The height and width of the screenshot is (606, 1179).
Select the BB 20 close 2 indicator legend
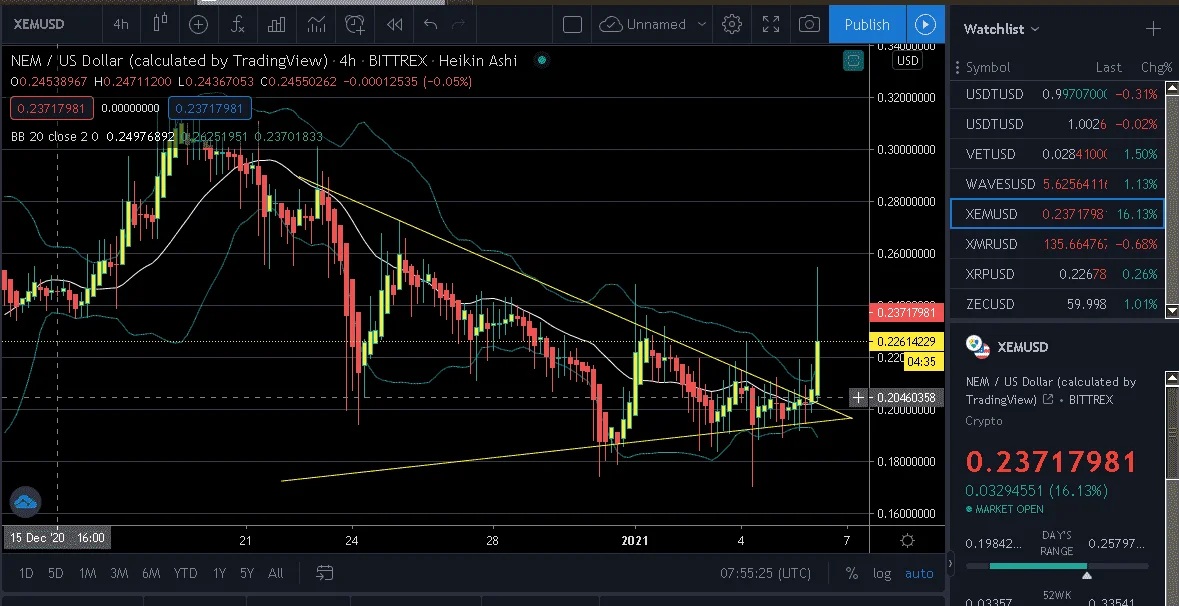coord(55,137)
